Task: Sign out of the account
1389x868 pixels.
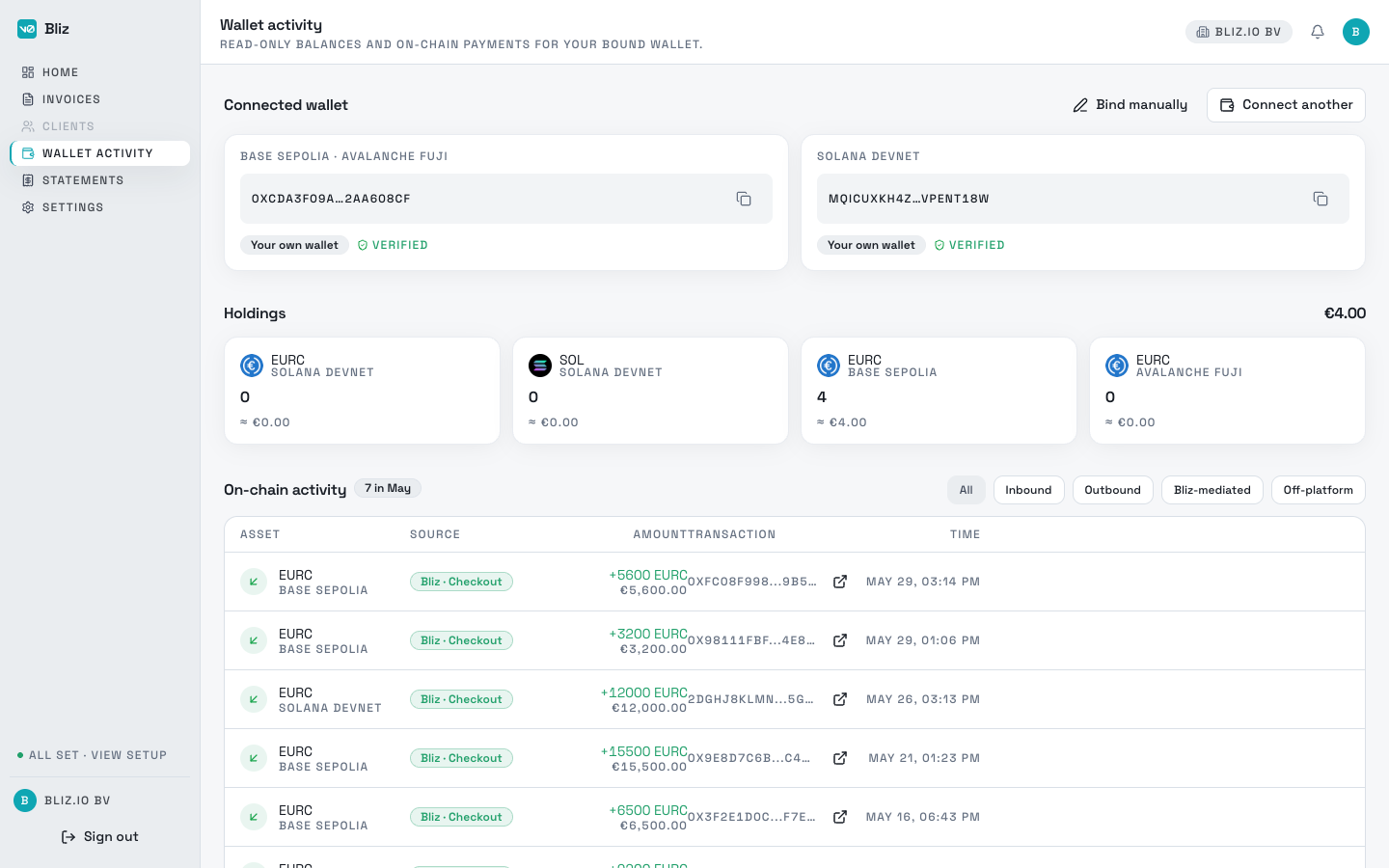Action: tap(100, 837)
